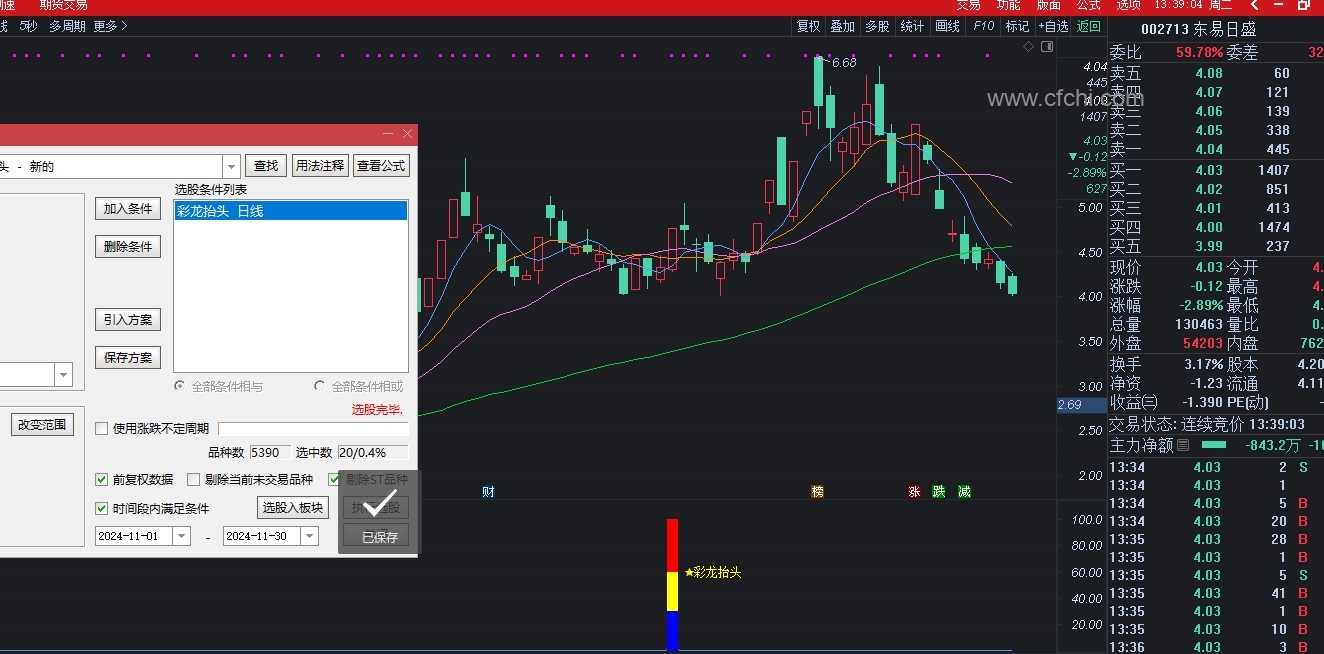Open the small icon next to 主力净额

click(x=1183, y=445)
